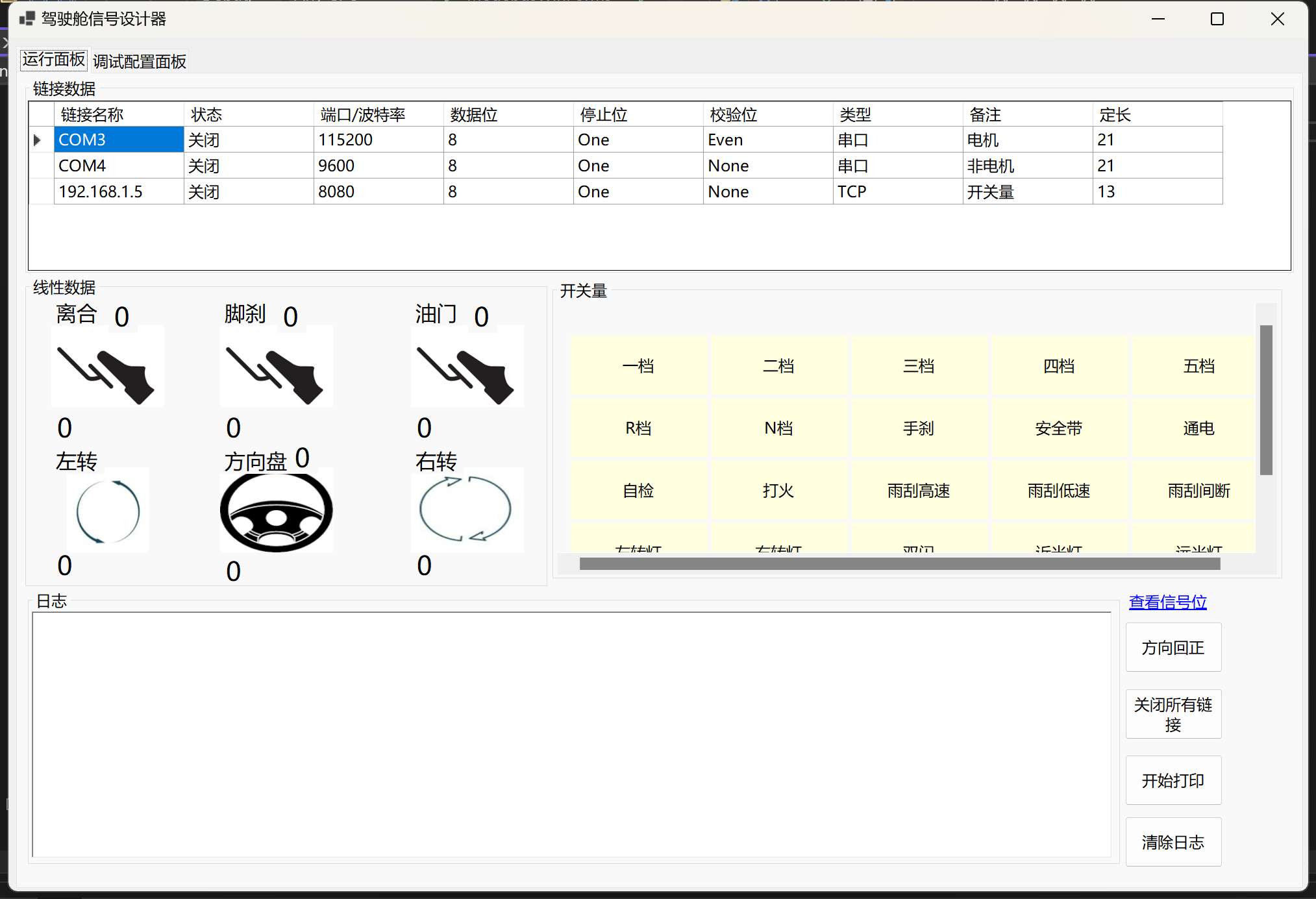Select the 开关量 remark cell

[x=1028, y=191]
